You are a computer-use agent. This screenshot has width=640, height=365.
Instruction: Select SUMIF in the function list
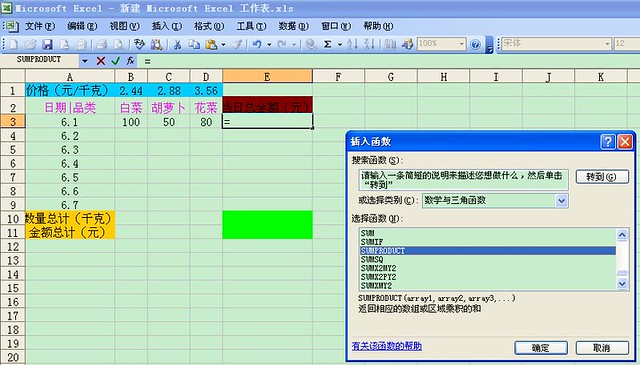[488, 242]
